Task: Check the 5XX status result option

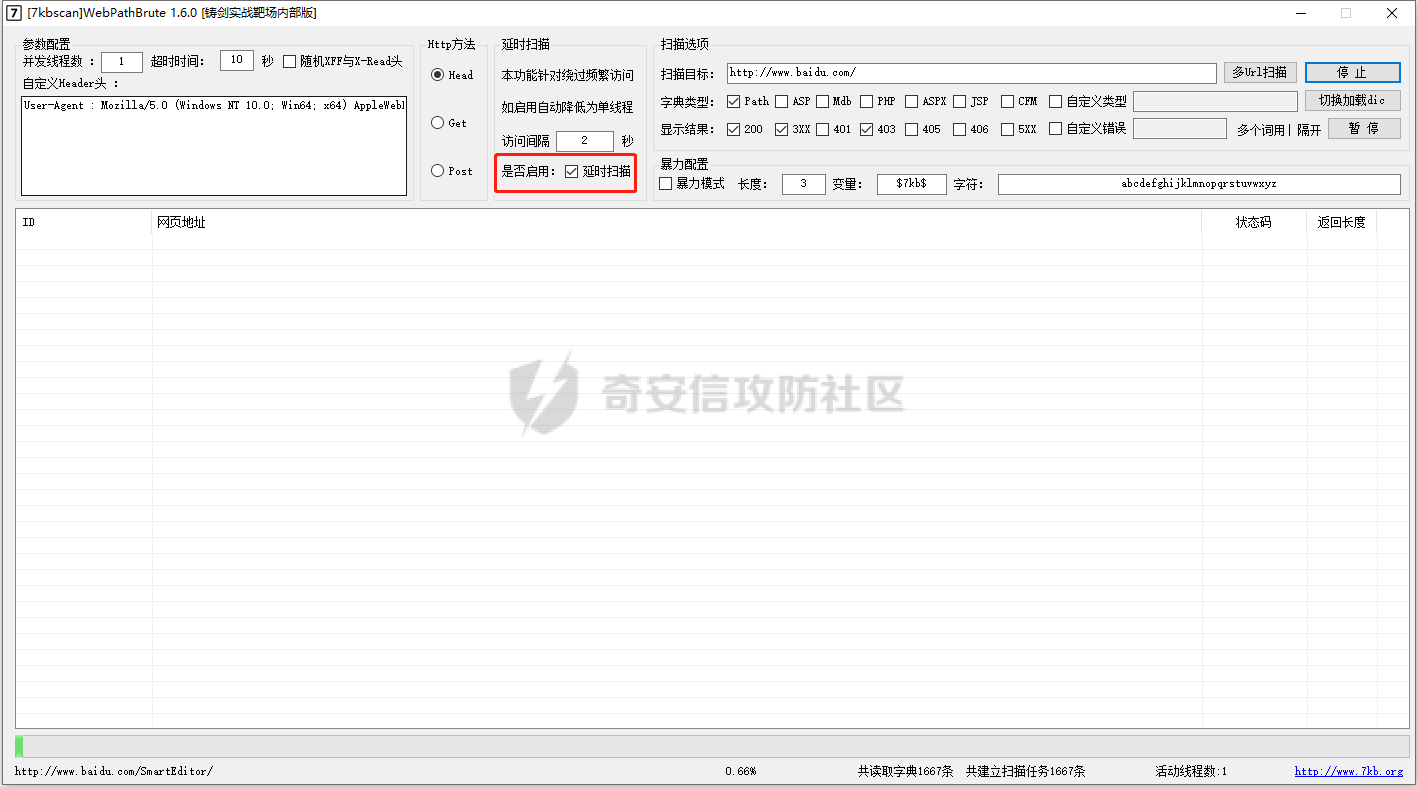Action: click(1007, 129)
